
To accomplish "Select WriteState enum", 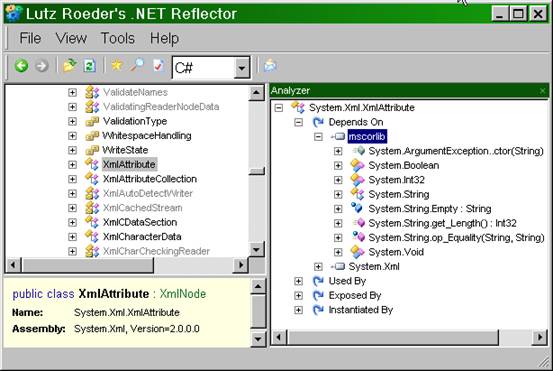I will [125, 150].
